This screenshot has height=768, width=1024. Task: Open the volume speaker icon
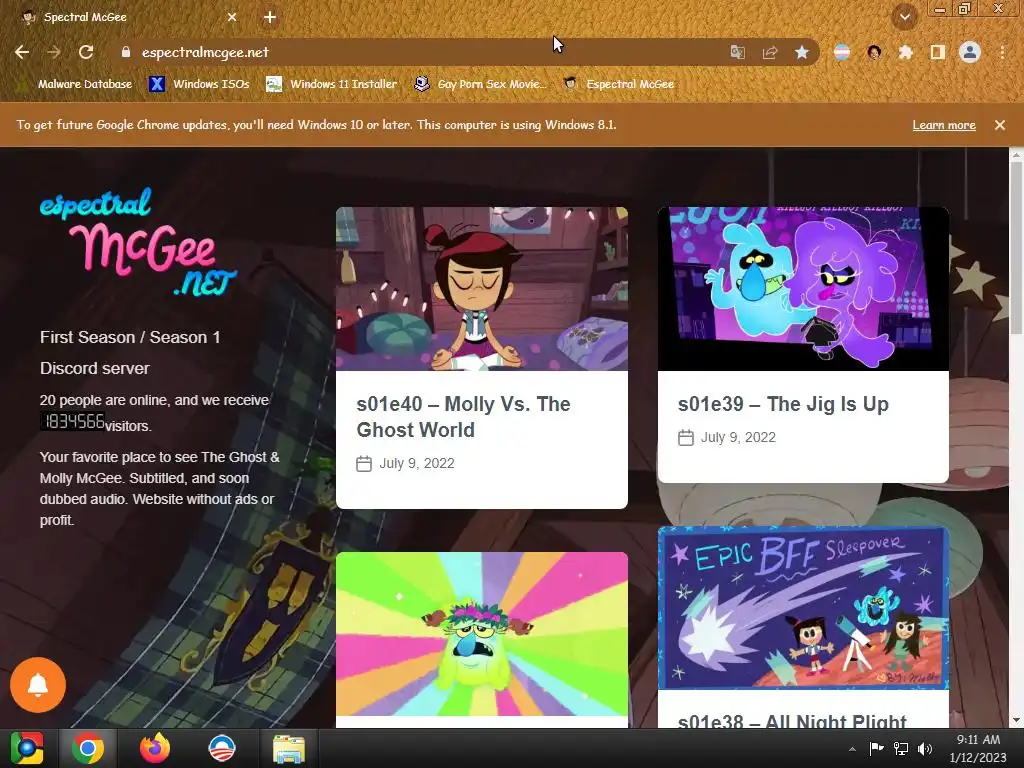[x=925, y=748]
